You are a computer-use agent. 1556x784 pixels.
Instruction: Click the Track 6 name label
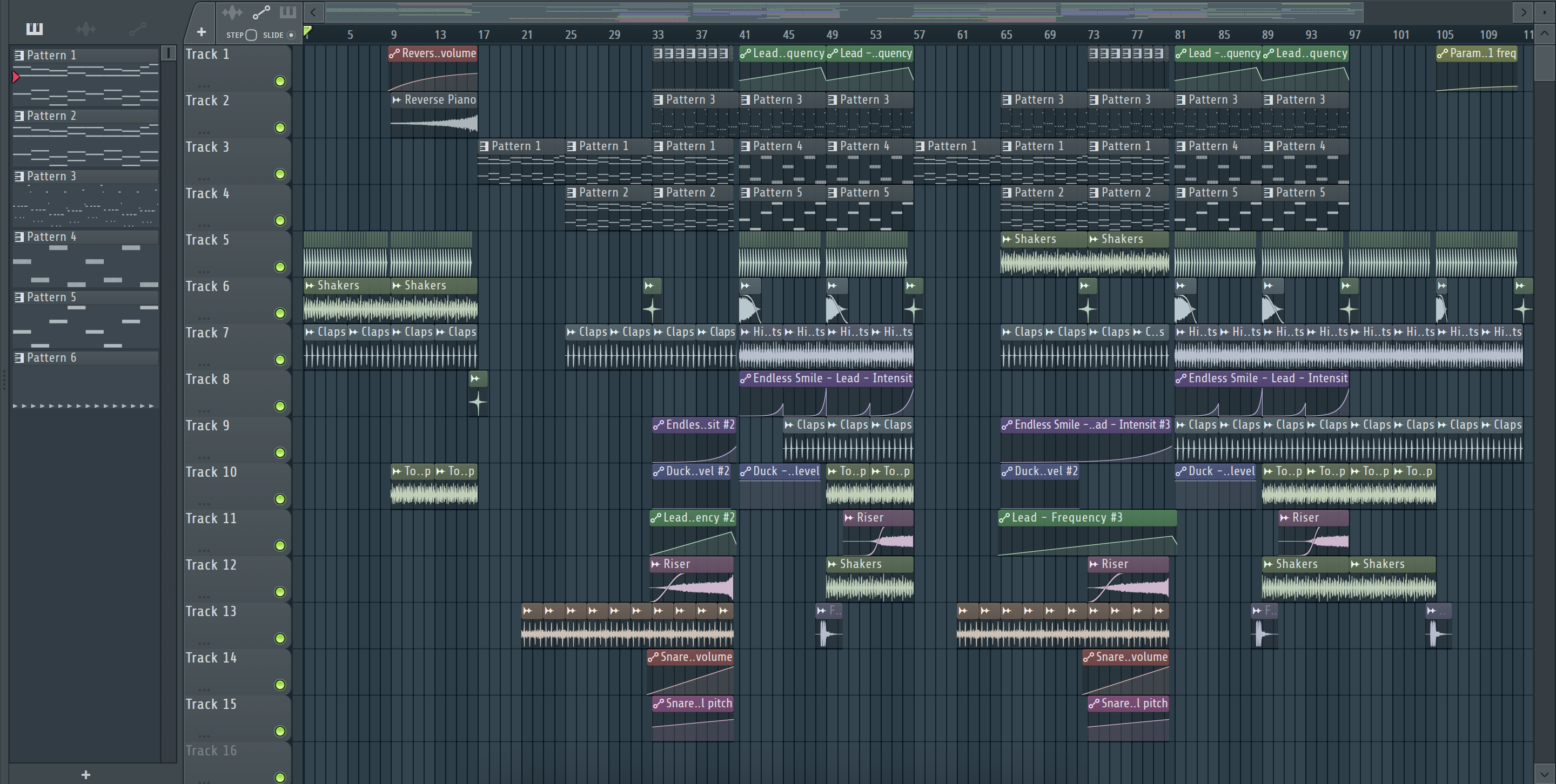pyautogui.click(x=207, y=287)
